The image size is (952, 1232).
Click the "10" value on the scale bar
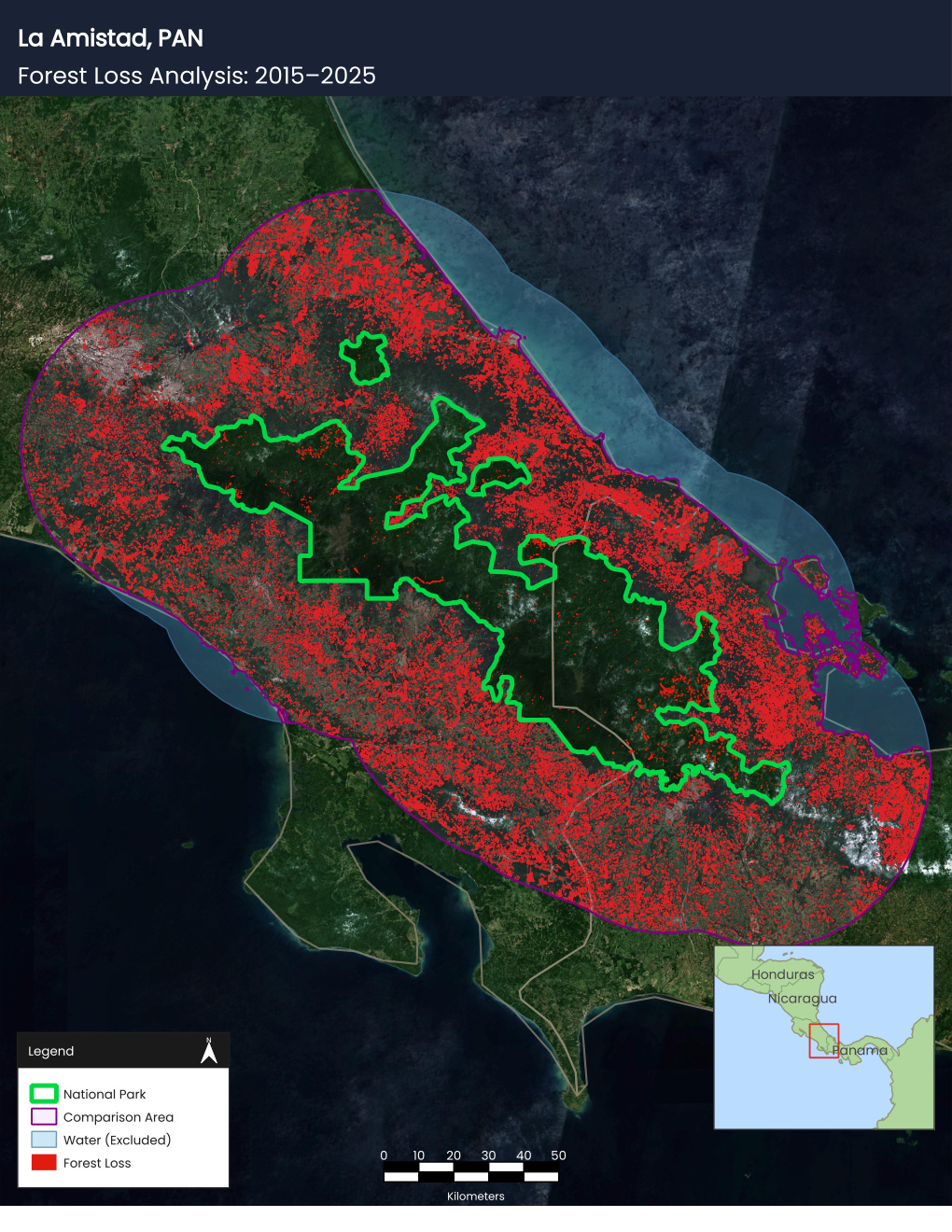coord(419,1155)
